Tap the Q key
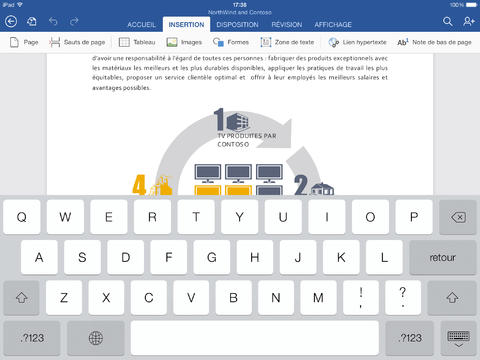Viewport: 480px width, 360px height. tap(22, 217)
